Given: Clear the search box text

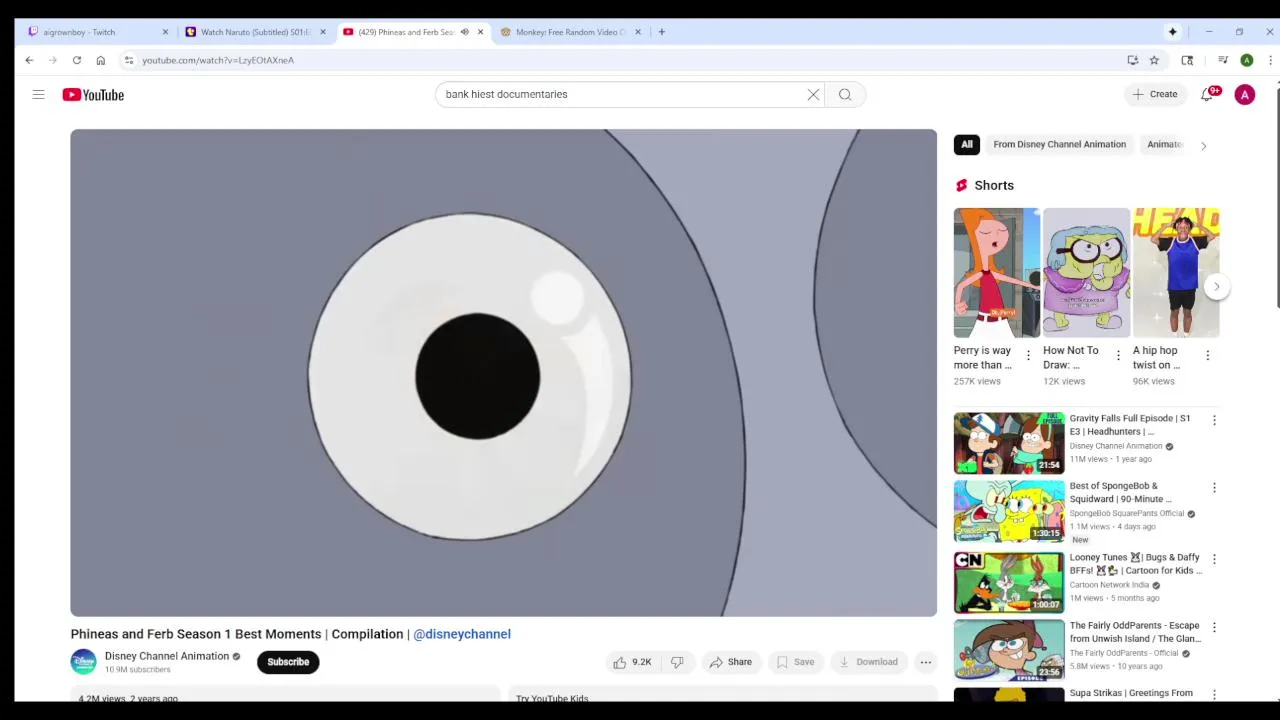Looking at the screenshot, I should coord(813,94).
